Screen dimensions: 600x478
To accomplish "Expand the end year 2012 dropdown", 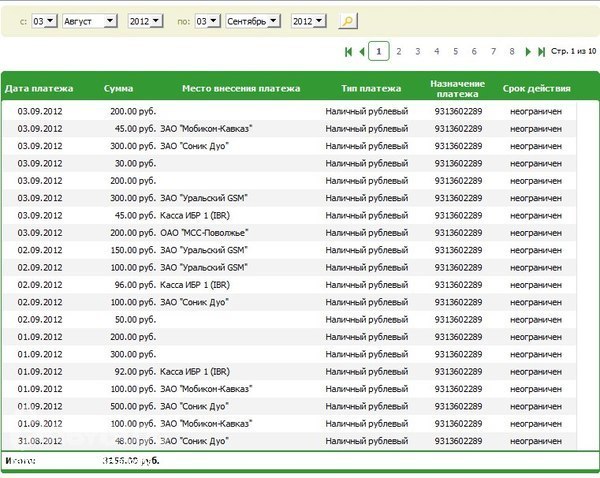I will [309, 21].
